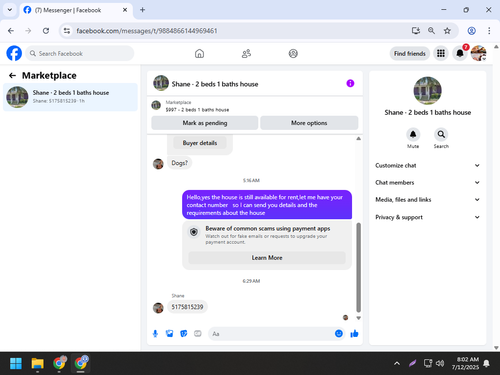Click the '$997 - 2 beds 1 baths house' text
500x375 pixels.
tap(197, 110)
